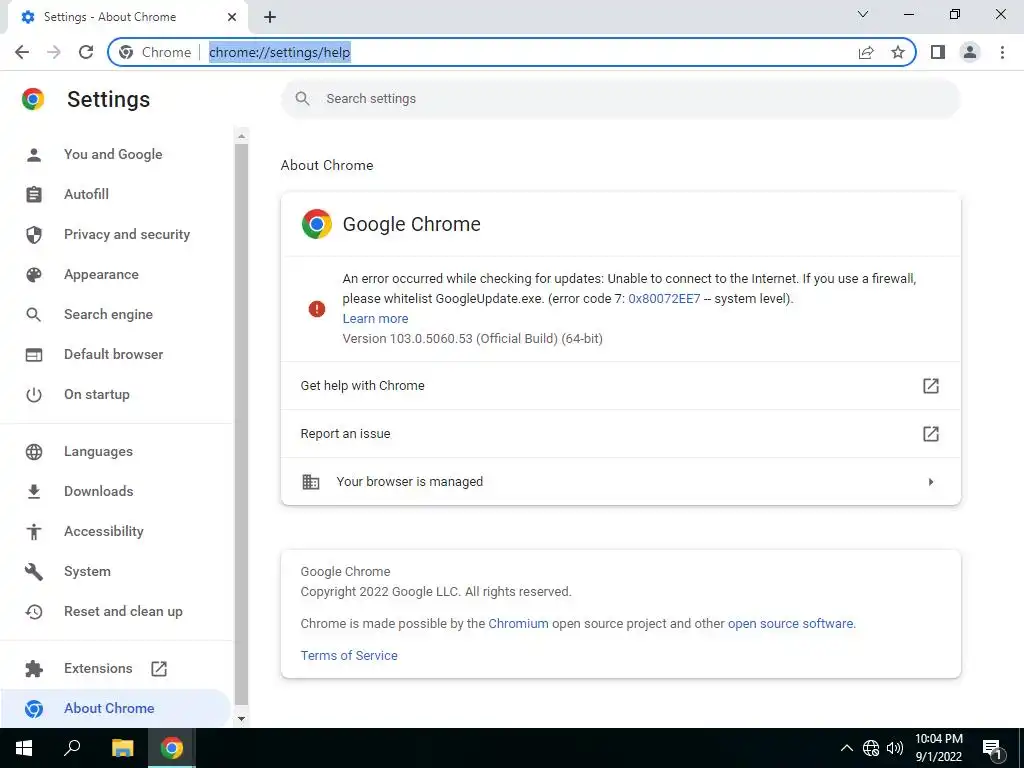The height and width of the screenshot is (768, 1024).
Task: Open Windows taskbar search
Action: (x=72, y=748)
